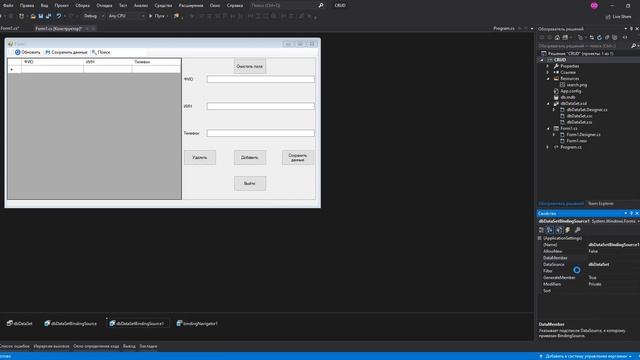Click the search magnifier icon in the title bar
This screenshot has height=360, width=640.
[x=321, y=5]
